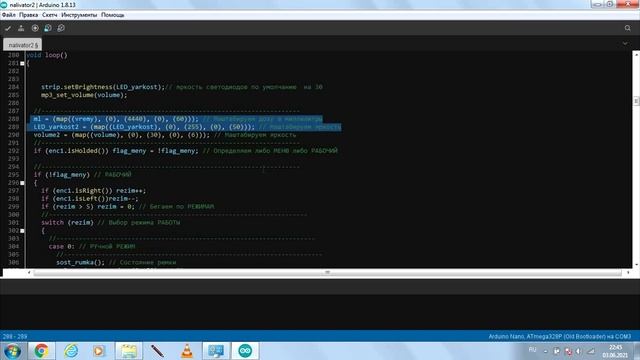Save the sketch with toolbar icon

tap(61, 28)
